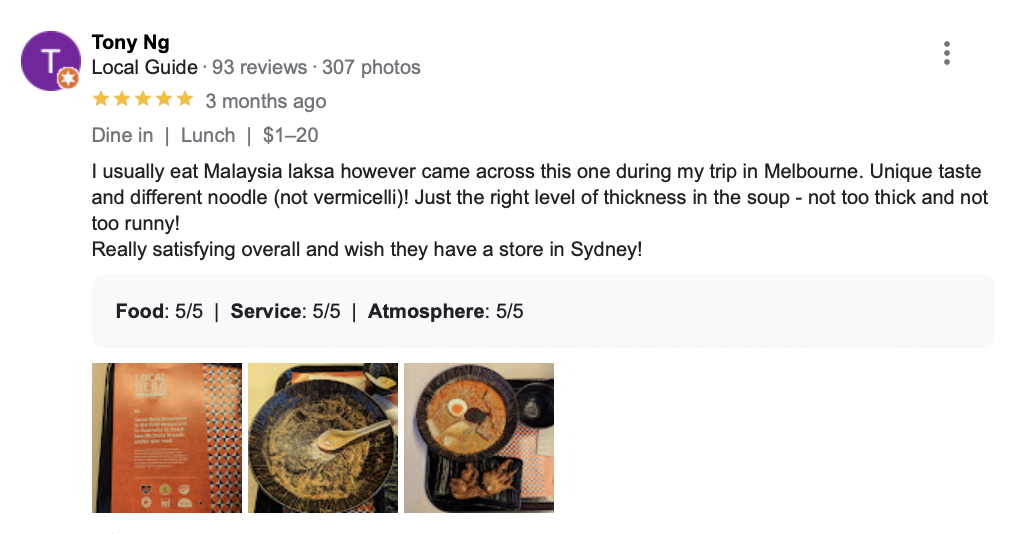Click the $1–20 price range
The height and width of the screenshot is (534, 1028).
[x=291, y=135]
